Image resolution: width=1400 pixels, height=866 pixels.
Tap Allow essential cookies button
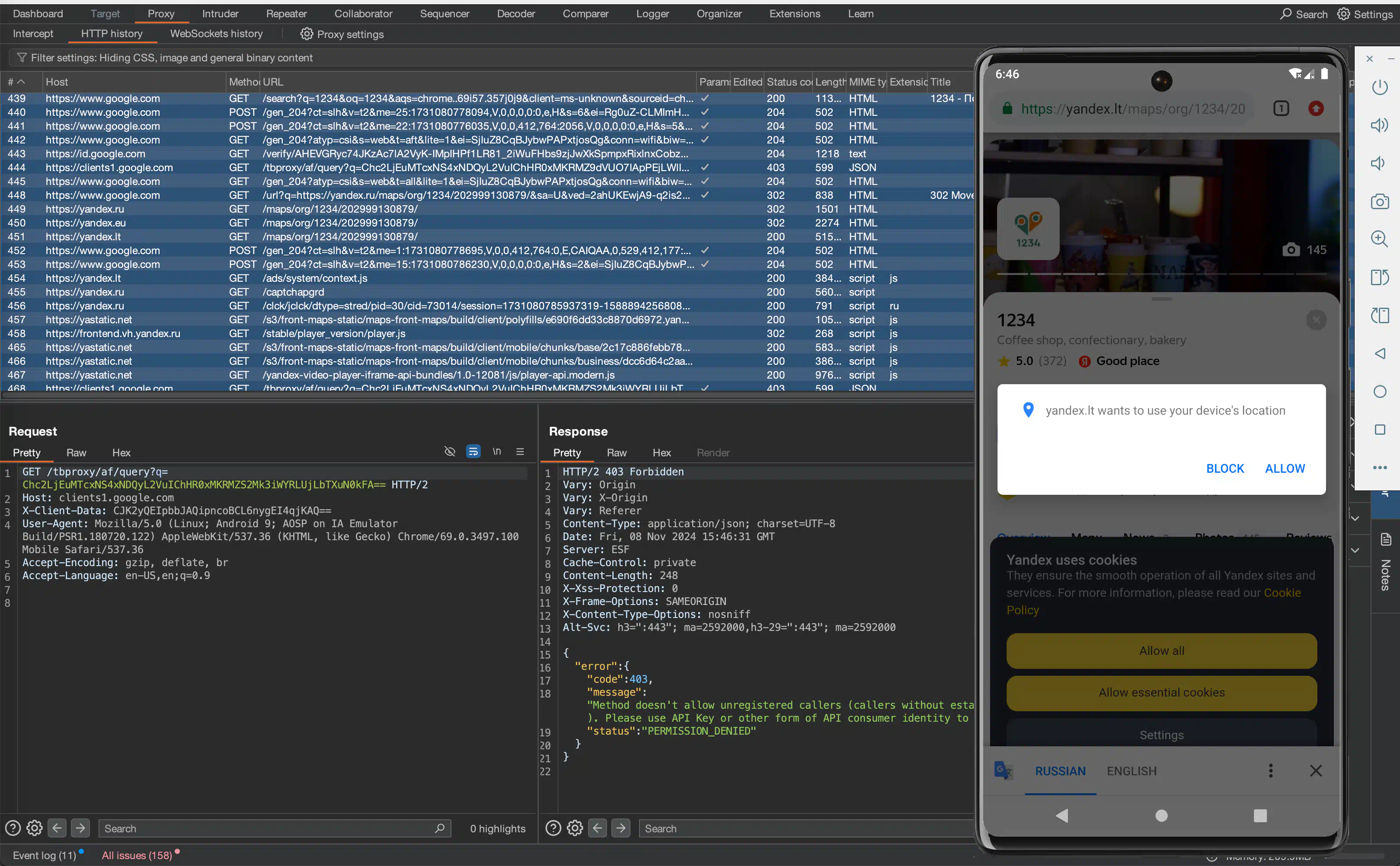click(1162, 692)
